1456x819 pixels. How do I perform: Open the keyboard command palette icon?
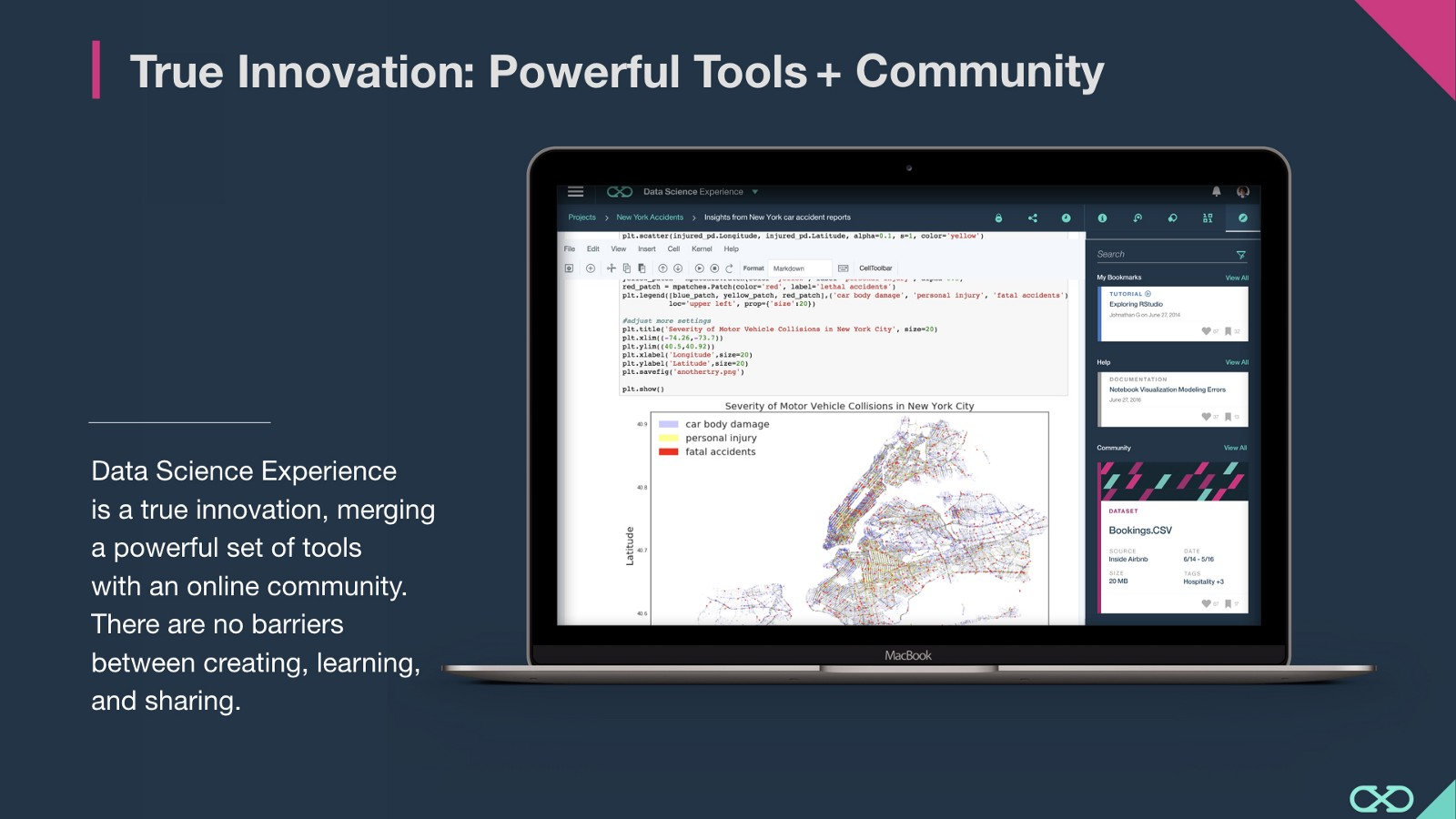844,268
